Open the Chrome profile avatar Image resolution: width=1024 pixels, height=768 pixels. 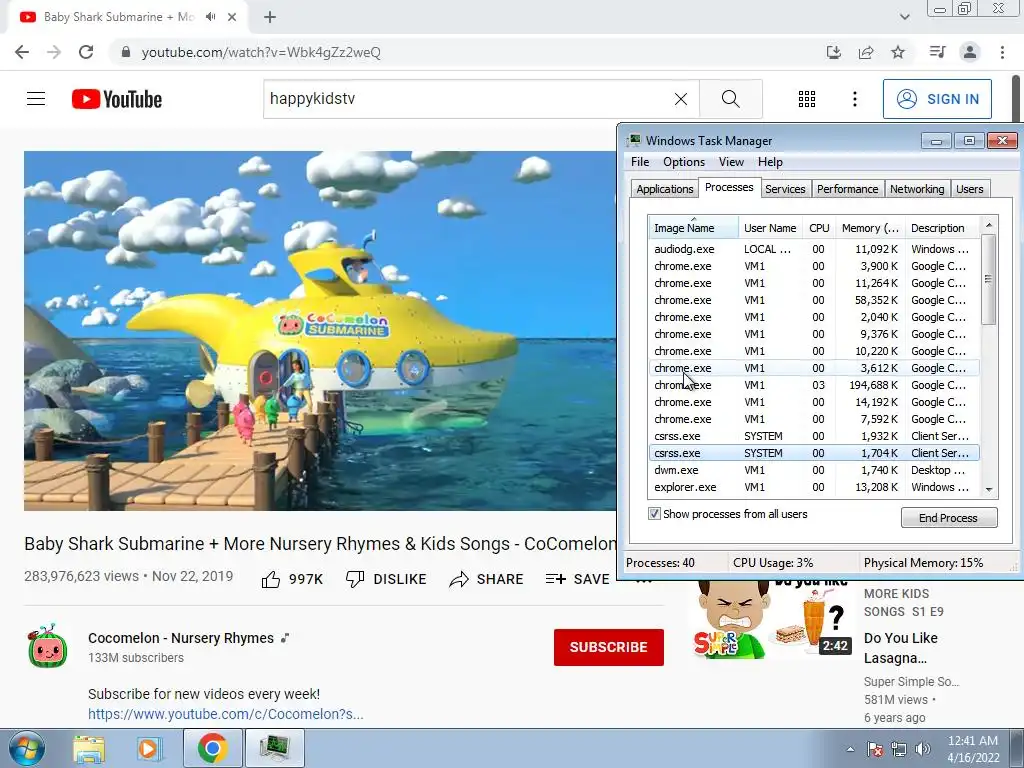click(970, 52)
